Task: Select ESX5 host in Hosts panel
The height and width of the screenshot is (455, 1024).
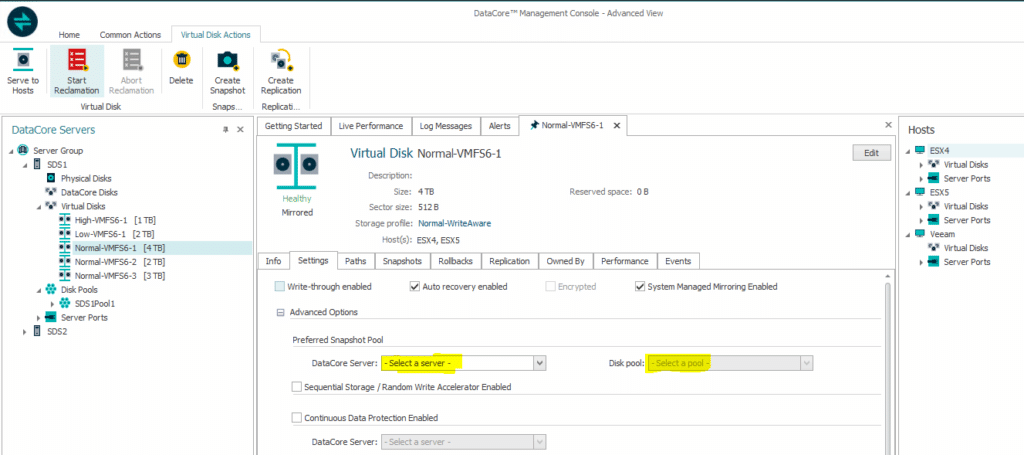Action: pyautogui.click(x=939, y=192)
